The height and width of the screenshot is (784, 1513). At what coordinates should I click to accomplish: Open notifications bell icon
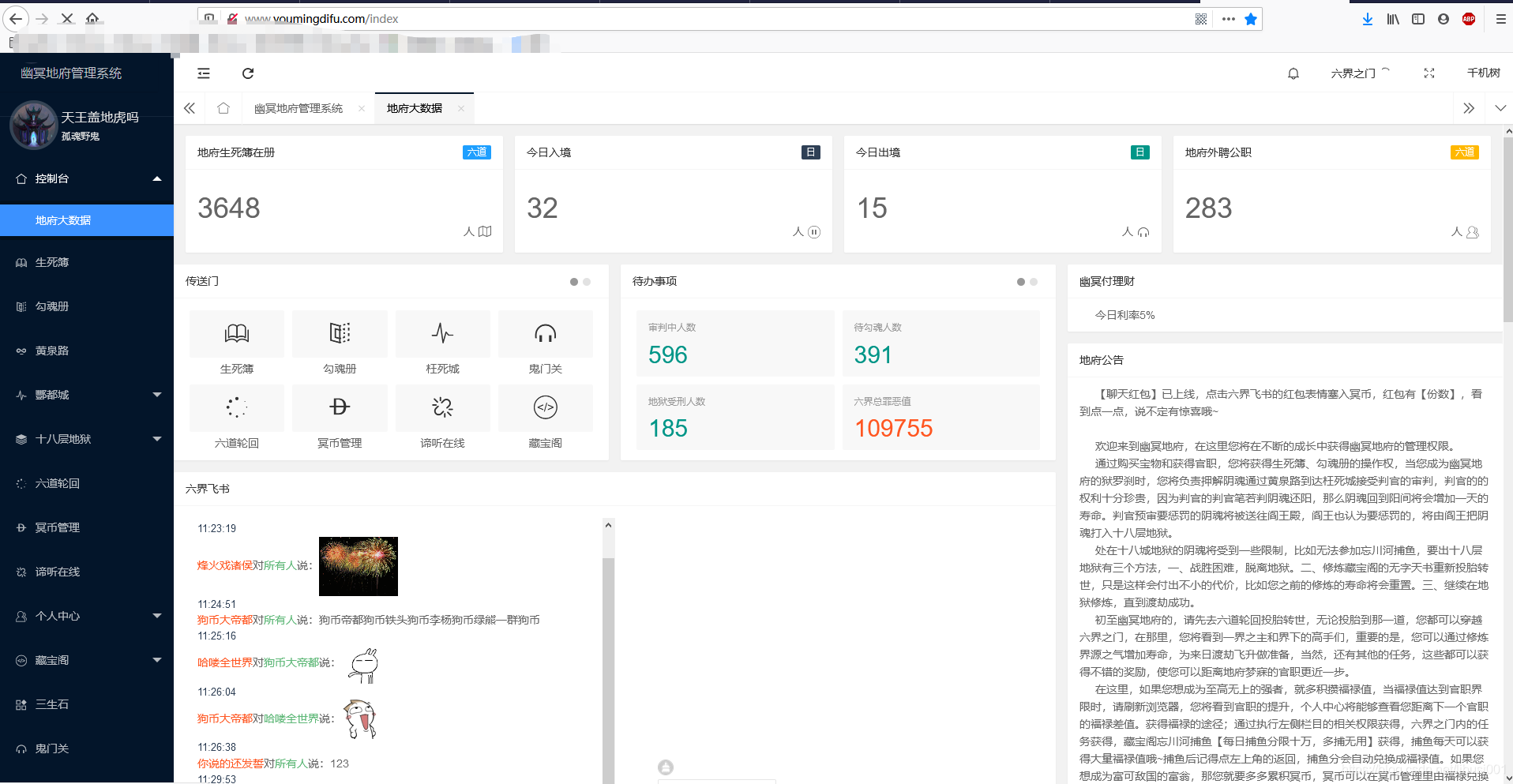tap(1293, 73)
